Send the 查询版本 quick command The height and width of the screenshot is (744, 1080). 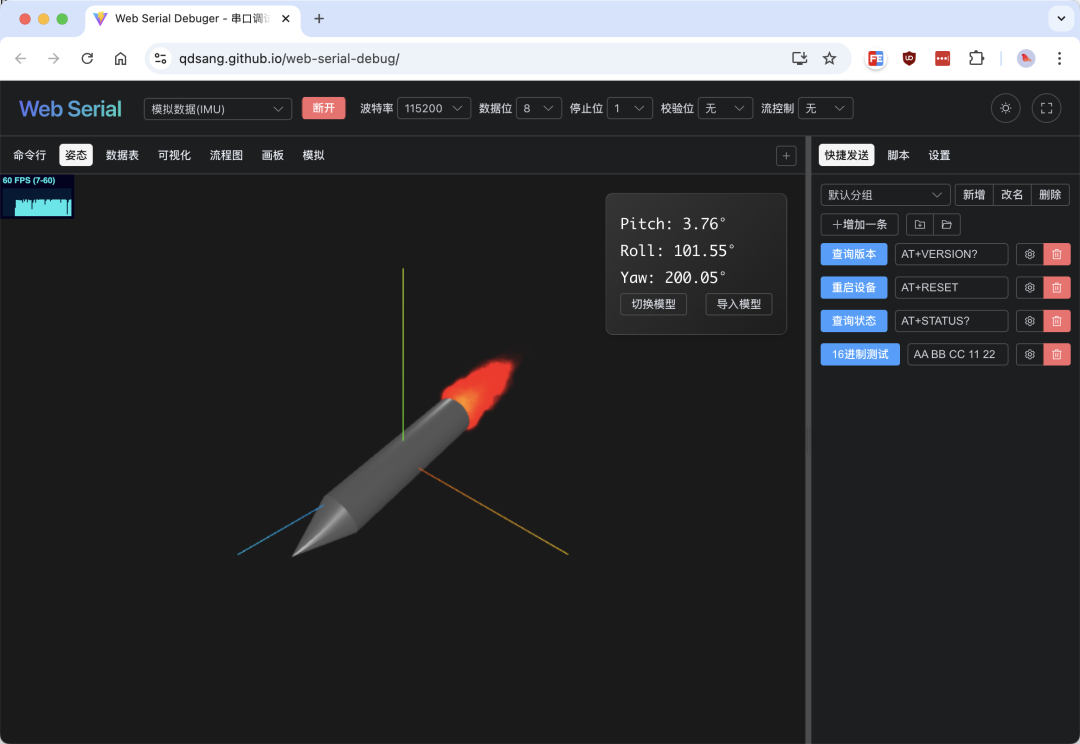853,254
